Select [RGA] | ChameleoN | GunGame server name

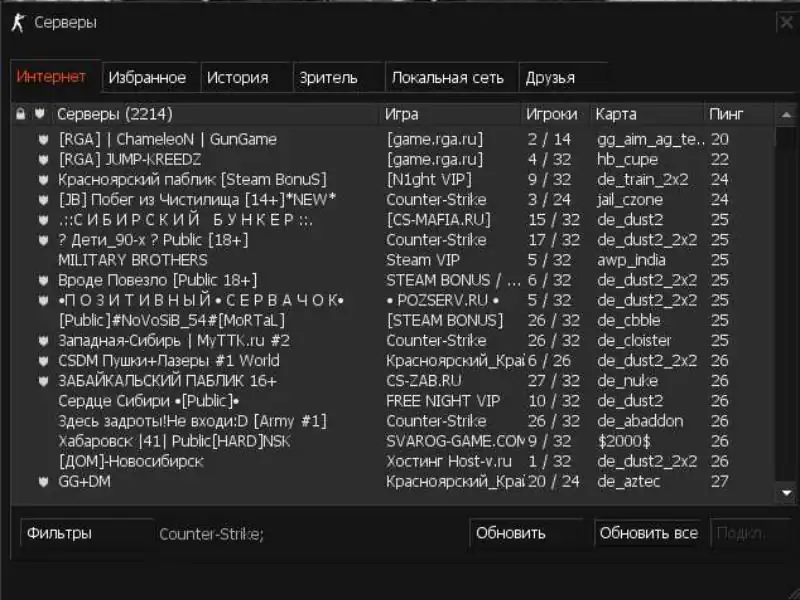168,139
